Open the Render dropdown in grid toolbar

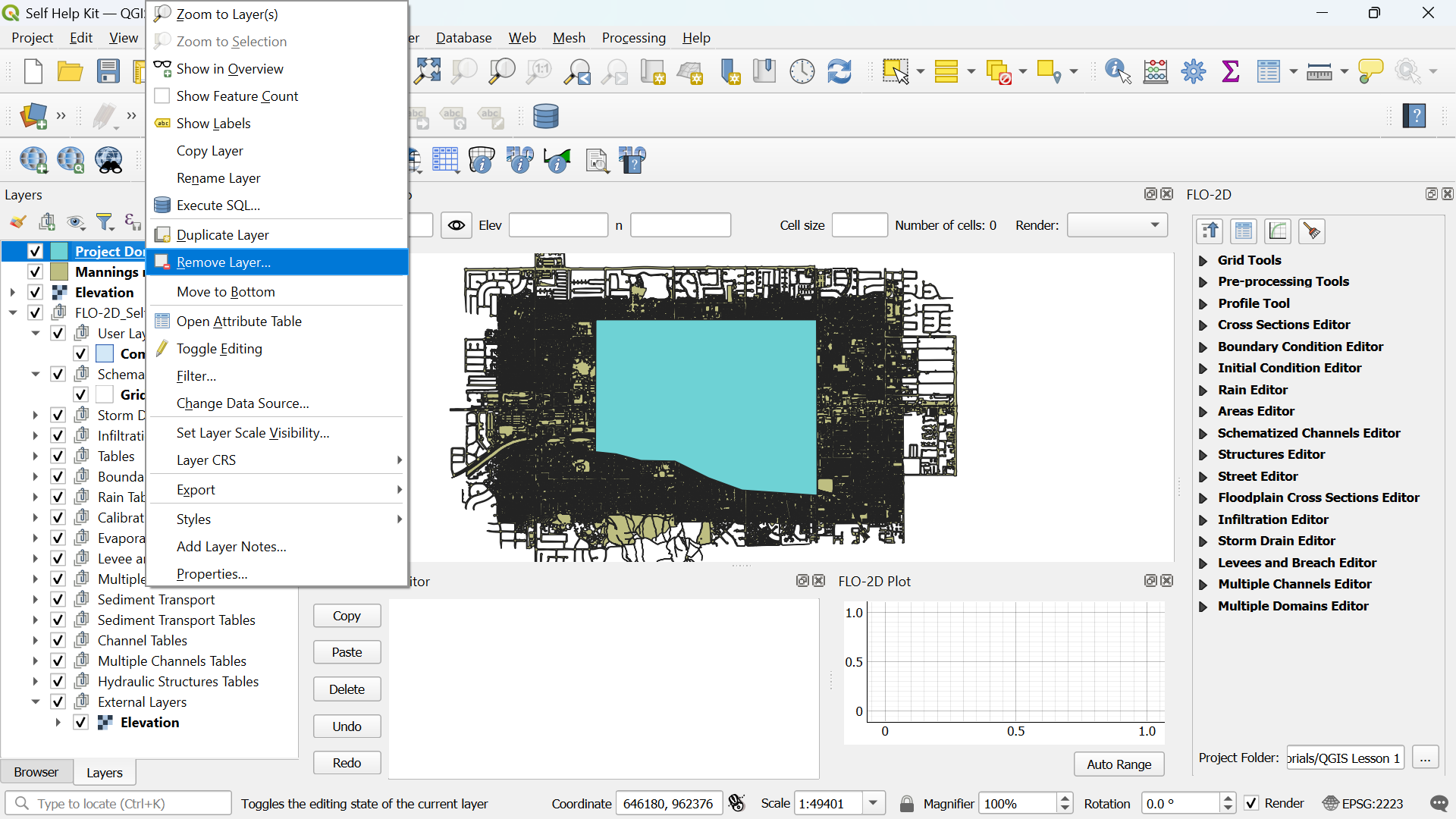pos(1117,225)
